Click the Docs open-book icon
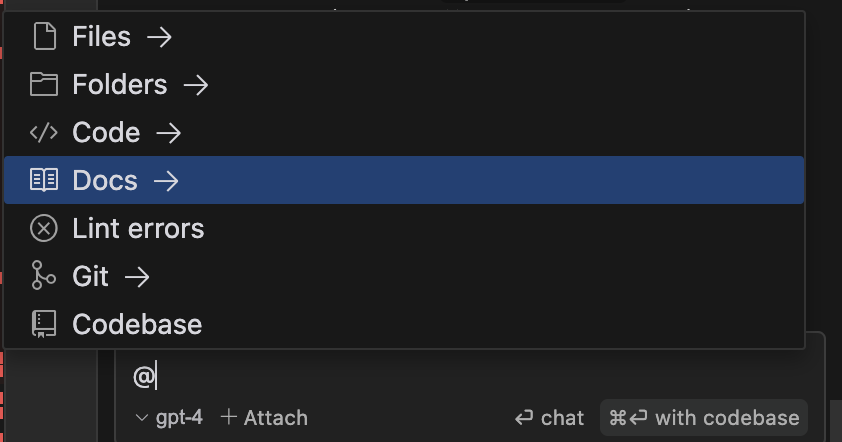 click(x=44, y=180)
